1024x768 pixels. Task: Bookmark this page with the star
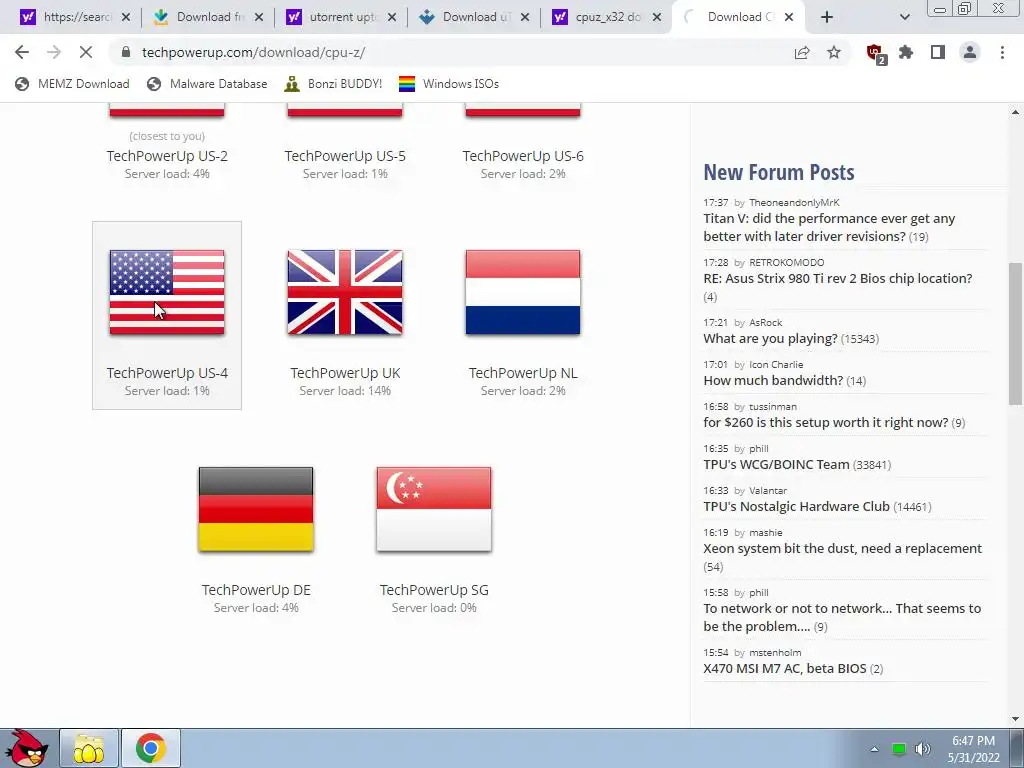(x=834, y=52)
